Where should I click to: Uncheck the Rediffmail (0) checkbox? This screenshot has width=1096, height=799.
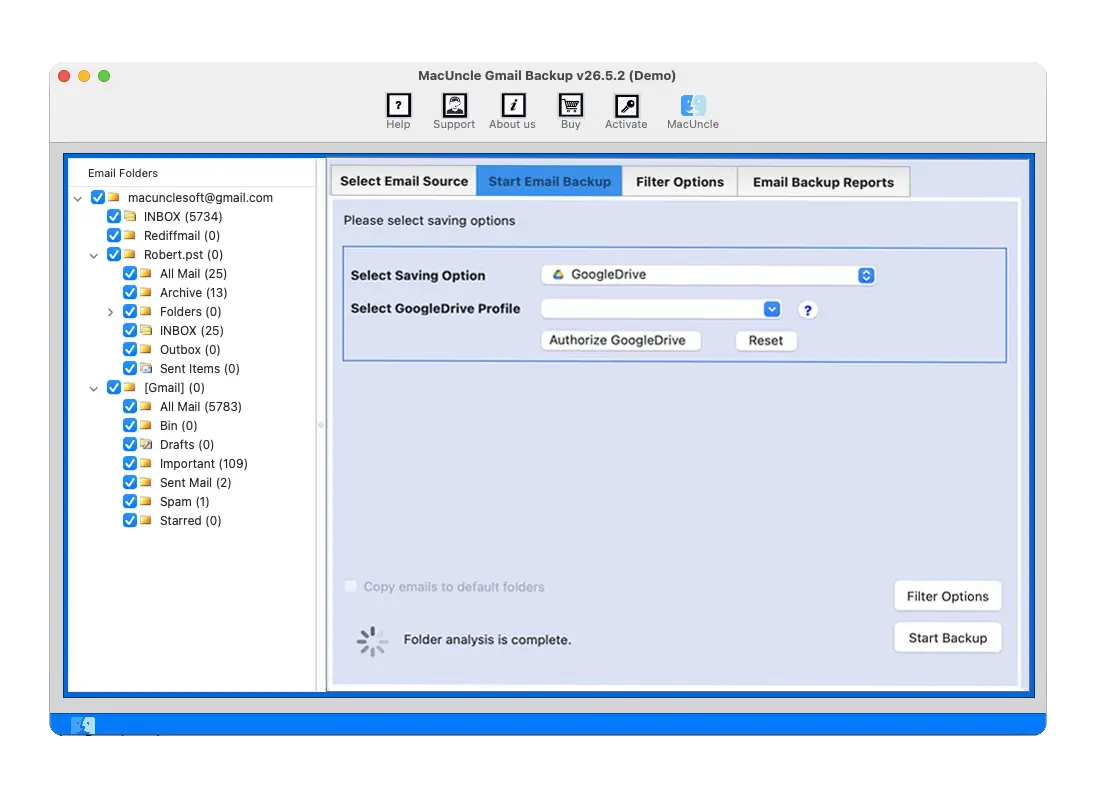click(114, 236)
